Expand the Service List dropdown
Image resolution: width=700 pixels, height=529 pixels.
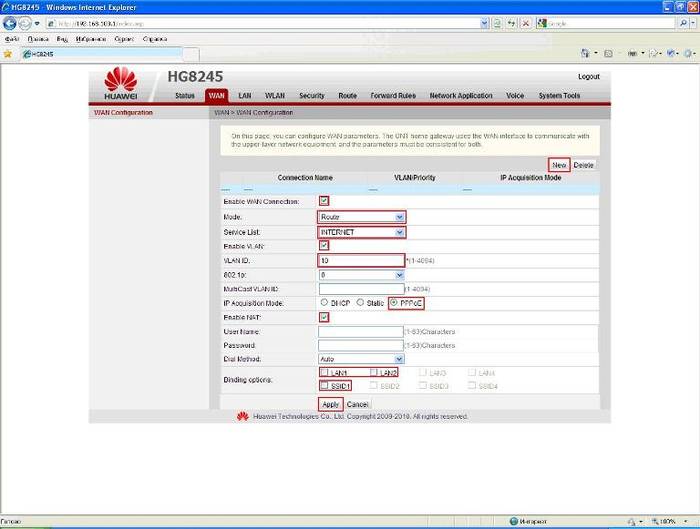(x=361, y=231)
